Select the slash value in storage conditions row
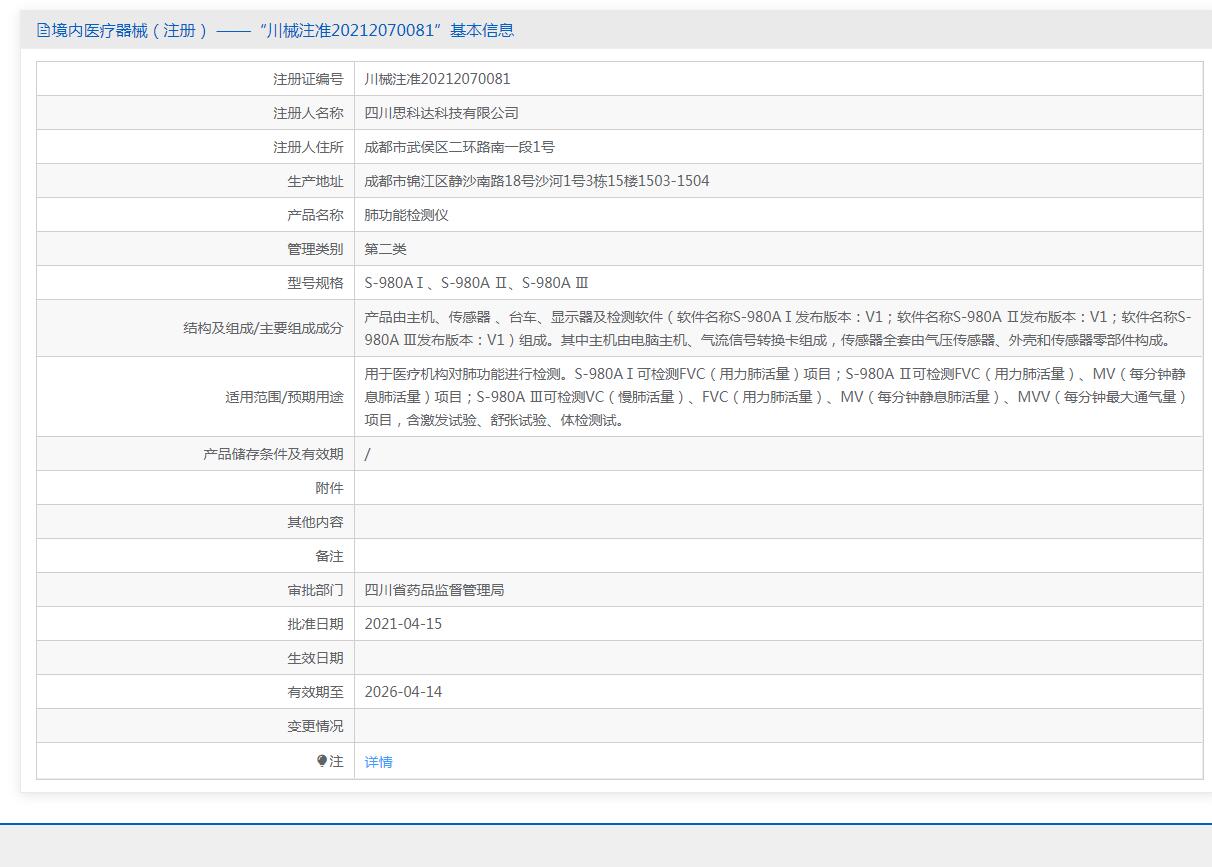 pyautogui.click(x=368, y=454)
